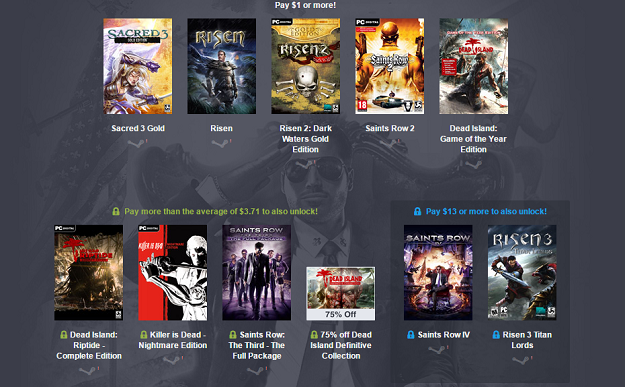Click the 75% off Dead Island Definitive Collection title

tap(341, 345)
